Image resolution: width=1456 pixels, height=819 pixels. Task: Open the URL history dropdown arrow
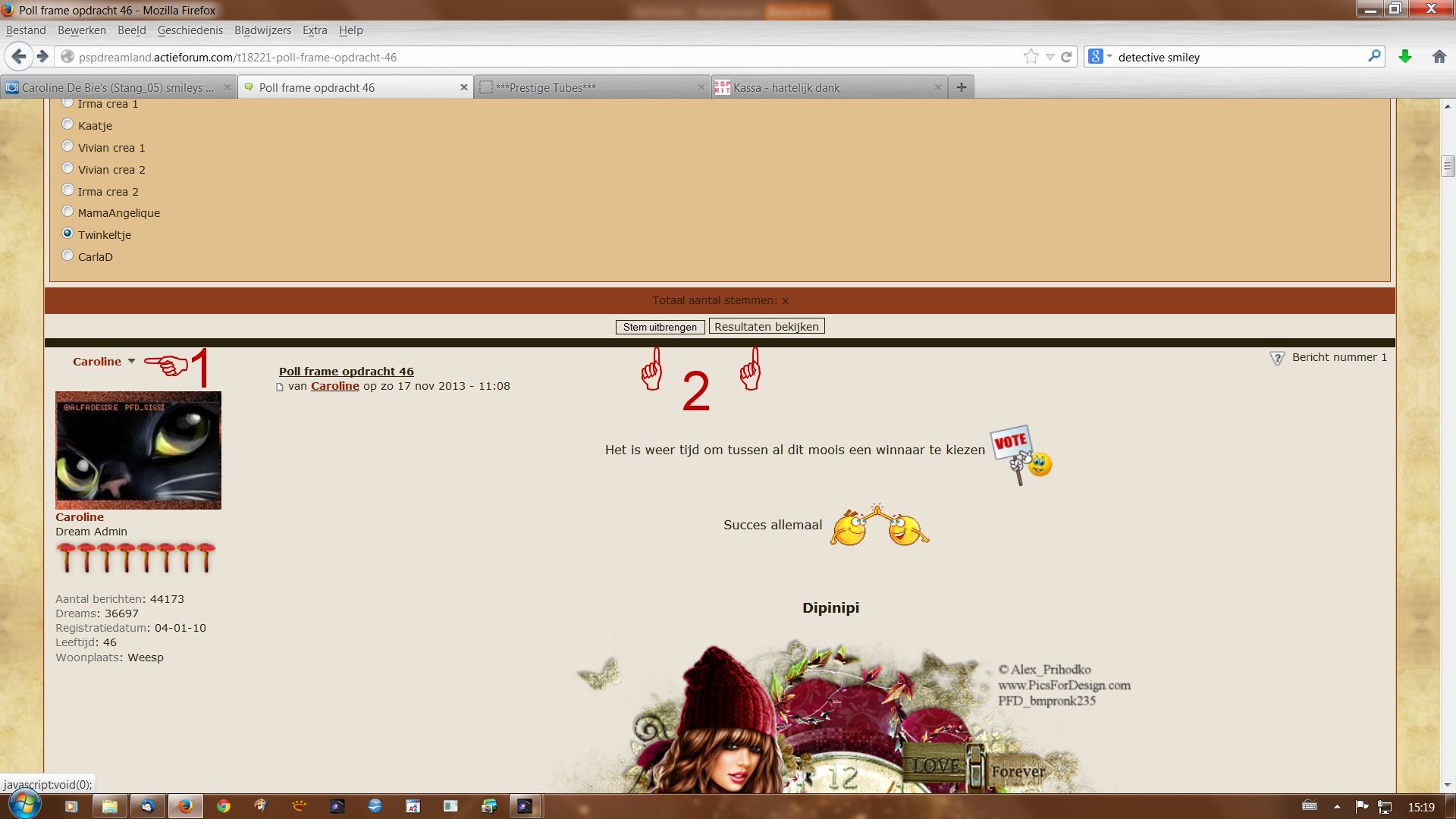1050,57
